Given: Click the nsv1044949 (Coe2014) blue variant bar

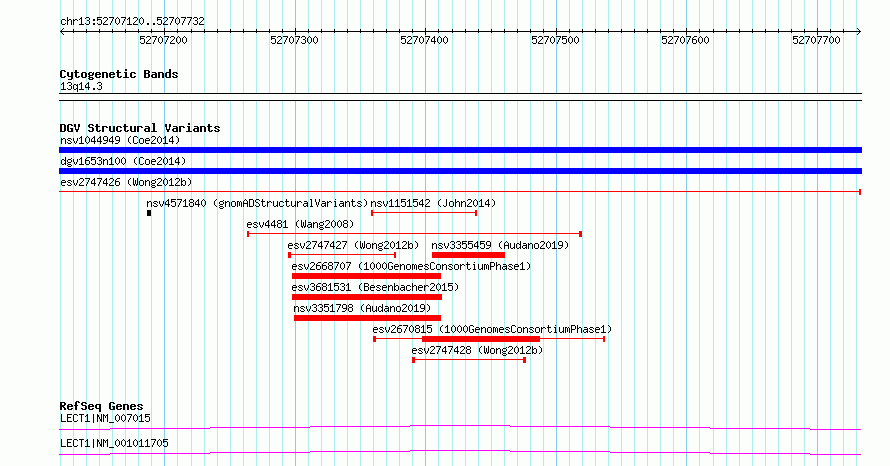Looking at the screenshot, I should tap(460, 150).
